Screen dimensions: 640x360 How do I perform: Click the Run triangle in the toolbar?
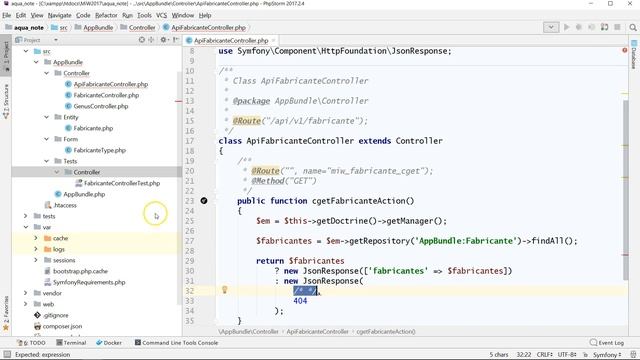(566, 27)
